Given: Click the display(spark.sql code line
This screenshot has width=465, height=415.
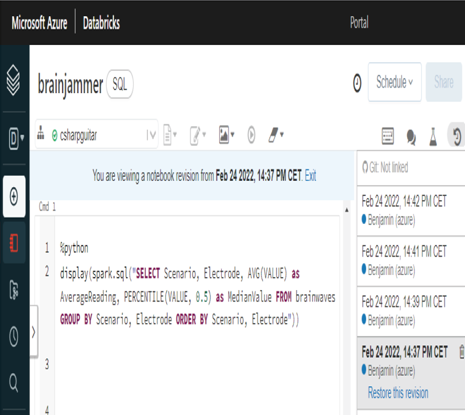Looking at the screenshot, I should (180, 273).
